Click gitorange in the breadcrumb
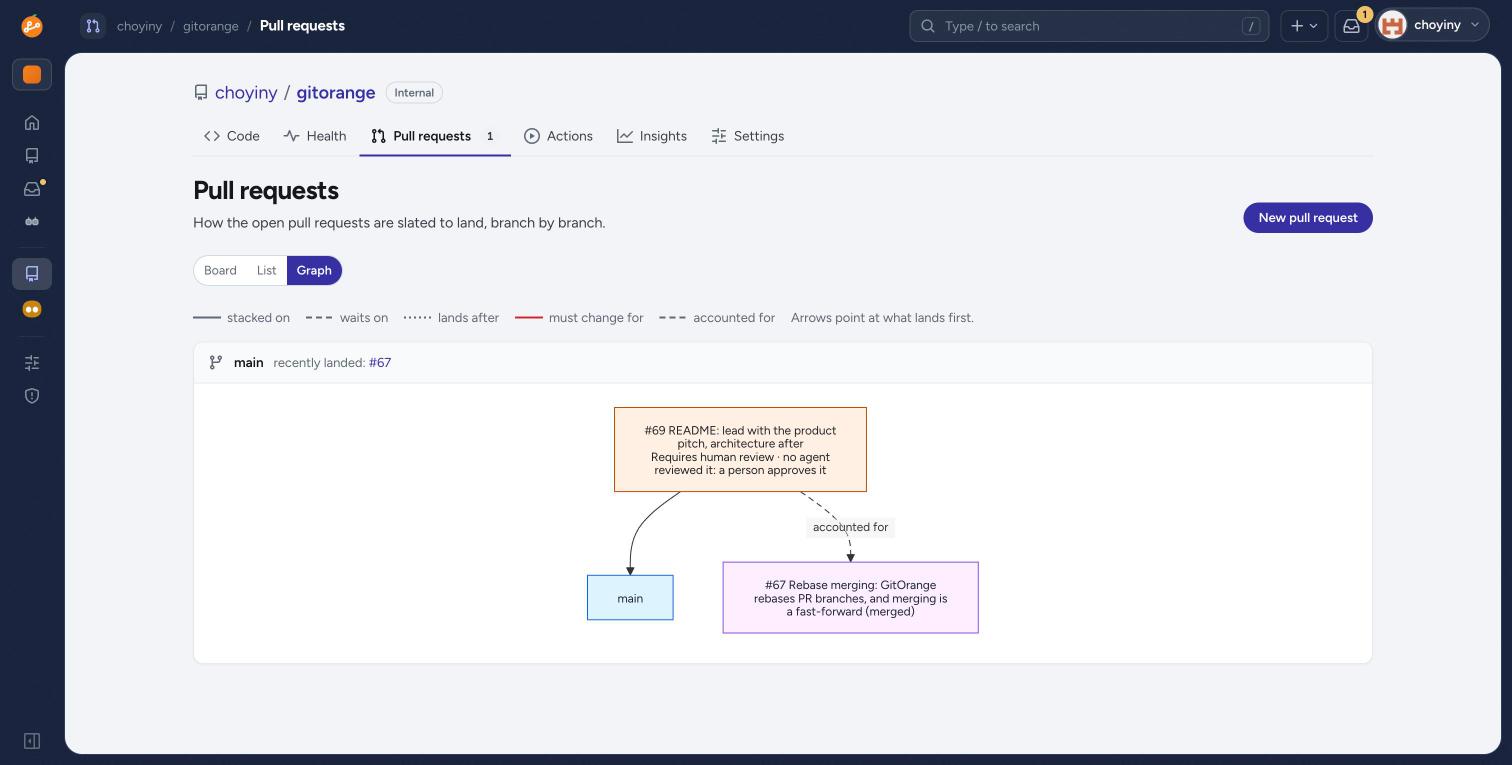Image resolution: width=1512 pixels, height=765 pixels. [211, 26]
